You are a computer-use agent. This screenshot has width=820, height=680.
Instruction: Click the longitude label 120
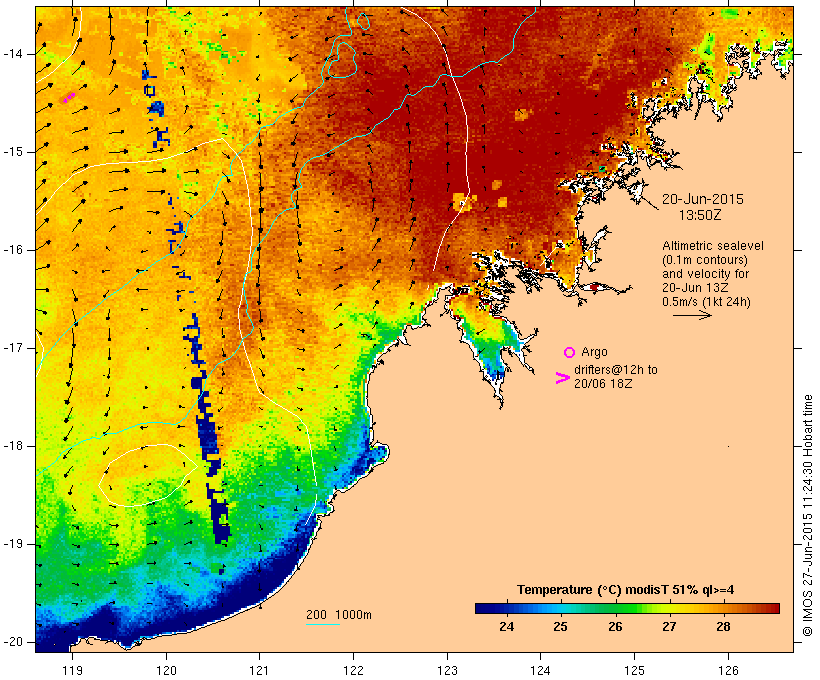pyautogui.click(x=166, y=671)
